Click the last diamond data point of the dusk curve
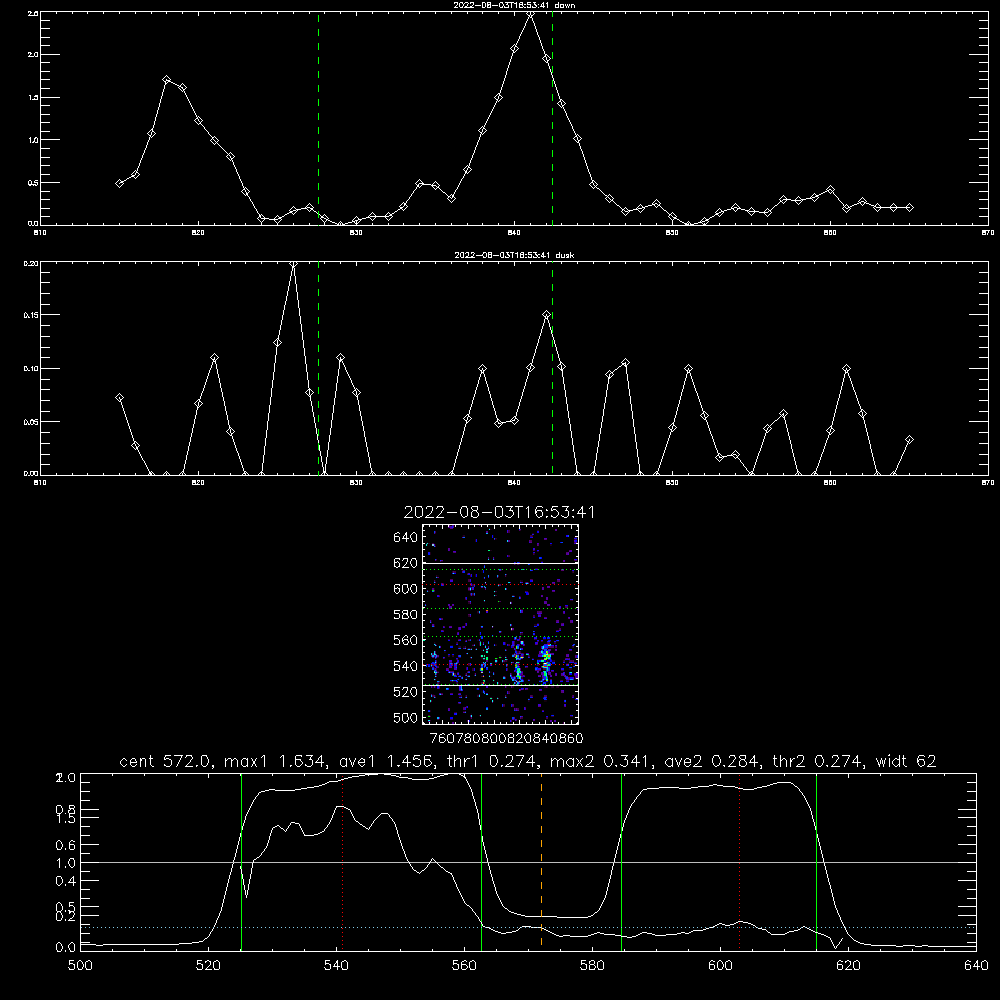This screenshot has height=1000, width=1000. point(909,439)
